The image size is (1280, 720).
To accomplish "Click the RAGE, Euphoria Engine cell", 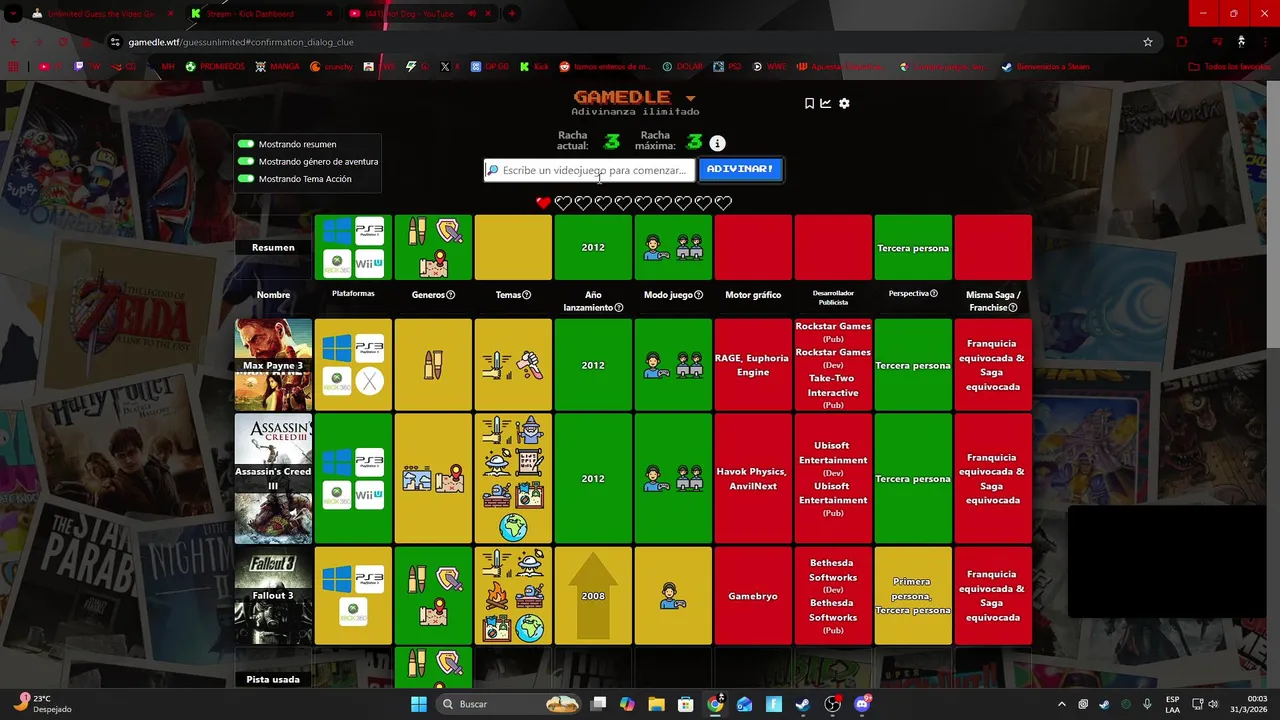I will (753, 365).
